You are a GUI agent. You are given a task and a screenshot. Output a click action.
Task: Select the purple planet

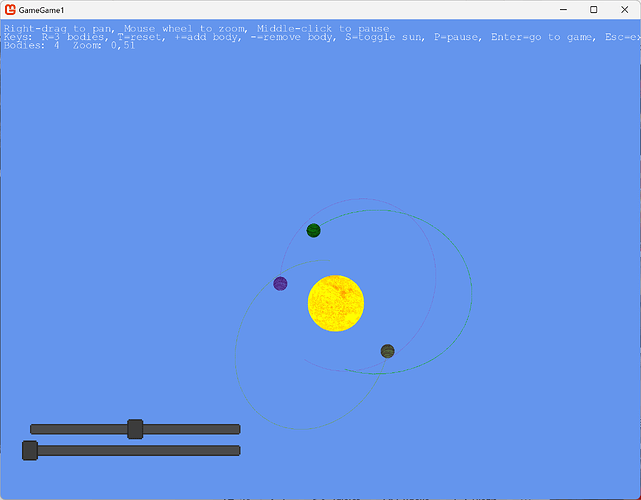tap(280, 283)
